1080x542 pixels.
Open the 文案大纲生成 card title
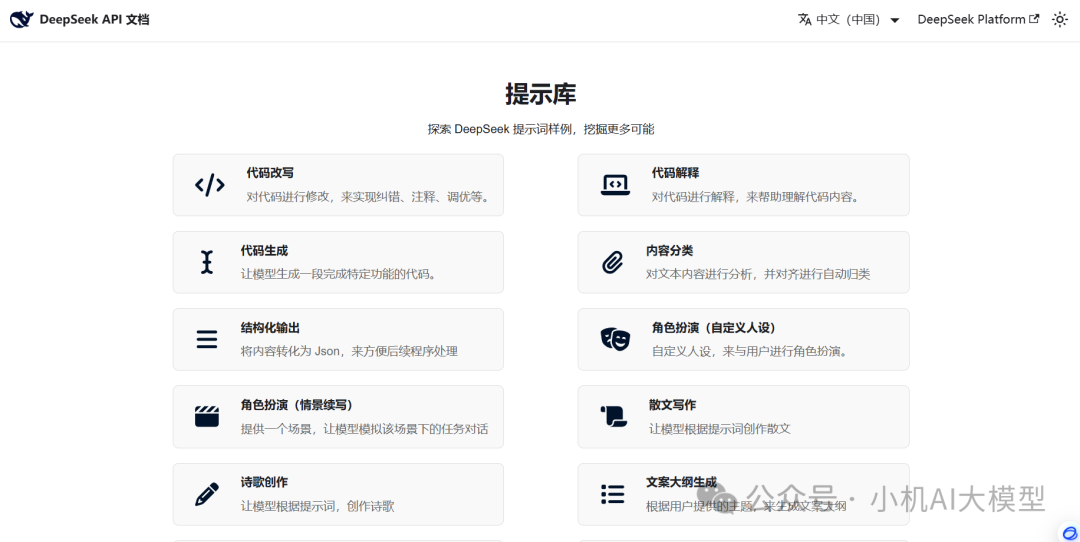tap(682, 482)
